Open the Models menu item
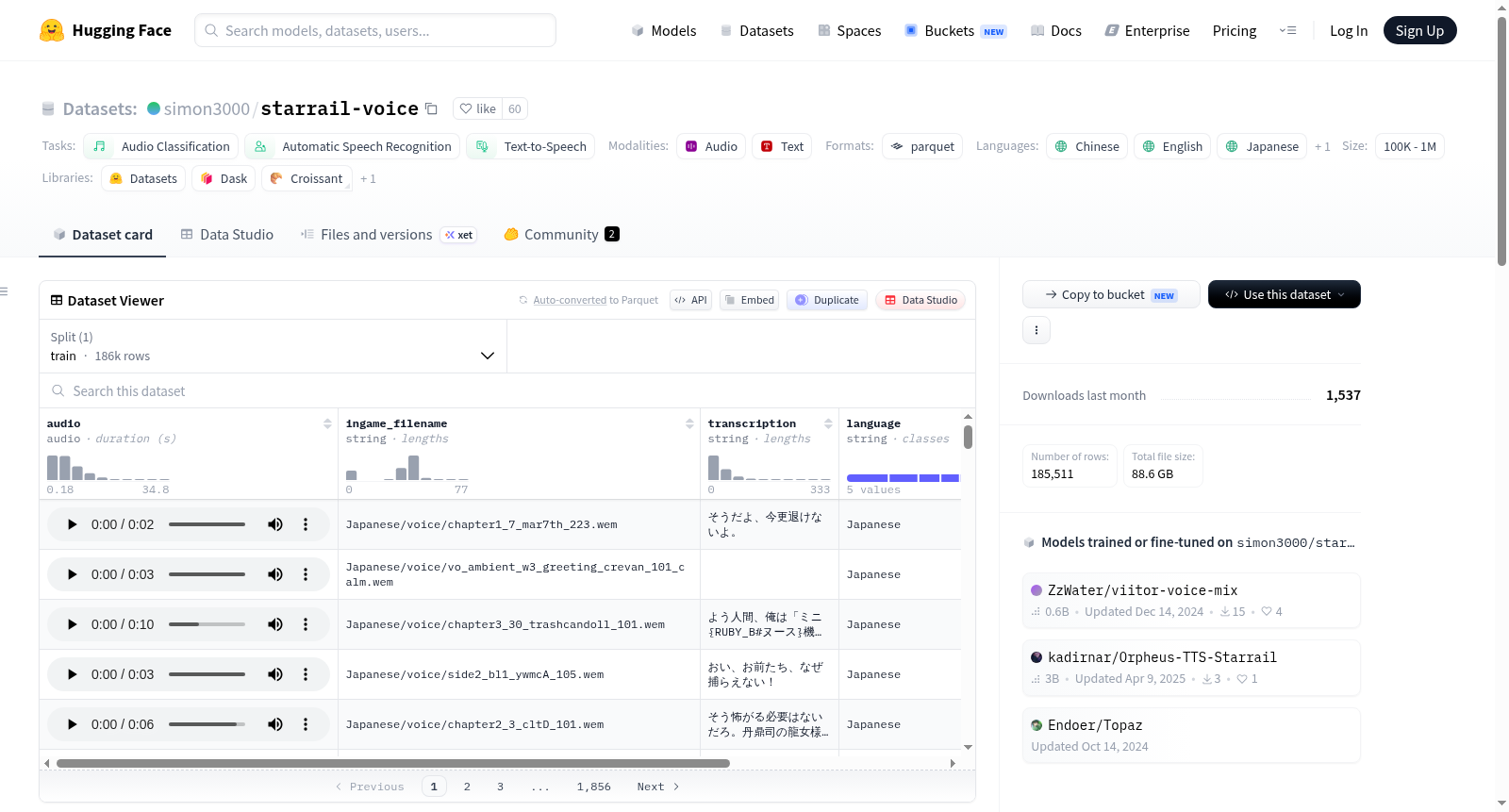 click(x=664, y=30)
